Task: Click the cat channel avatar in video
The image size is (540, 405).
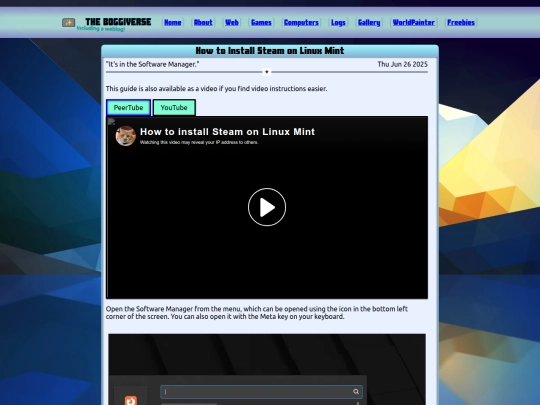Action: coord(126,136)
